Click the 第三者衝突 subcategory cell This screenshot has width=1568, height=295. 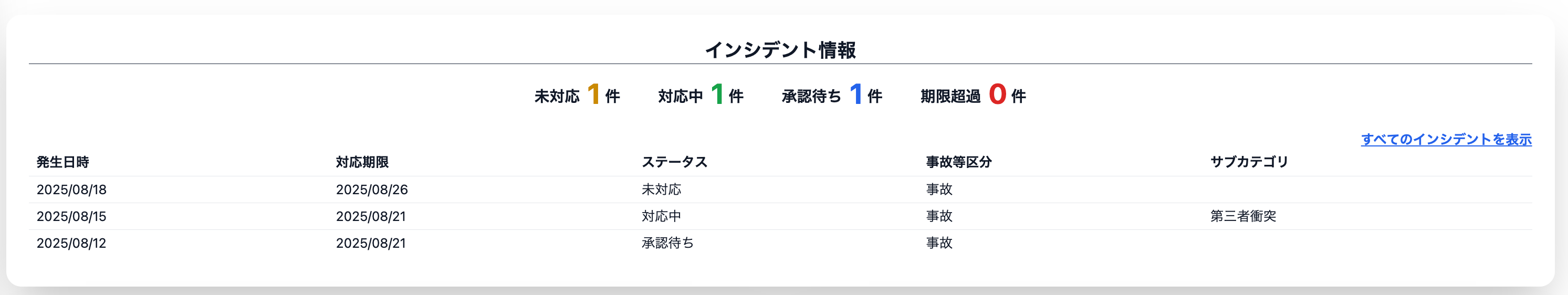[1243, 217]
